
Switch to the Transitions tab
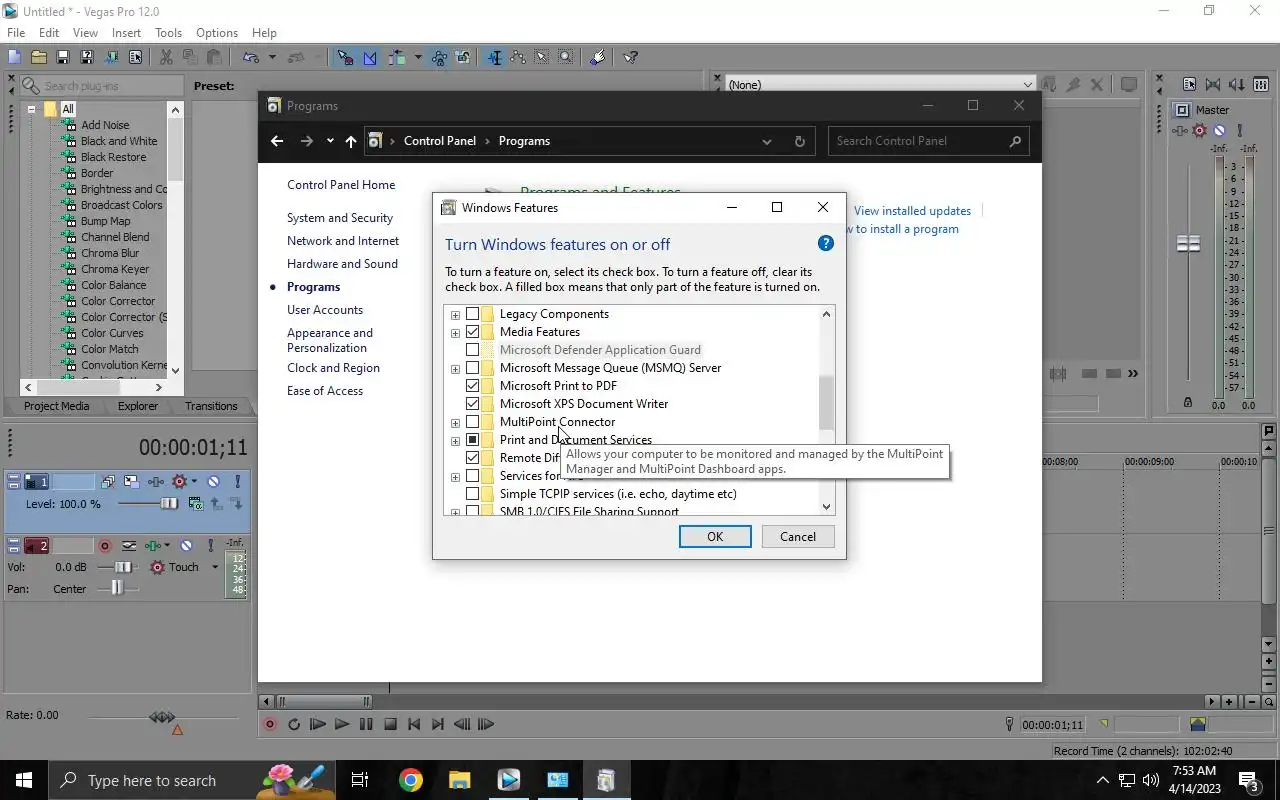tap(211, 406)
